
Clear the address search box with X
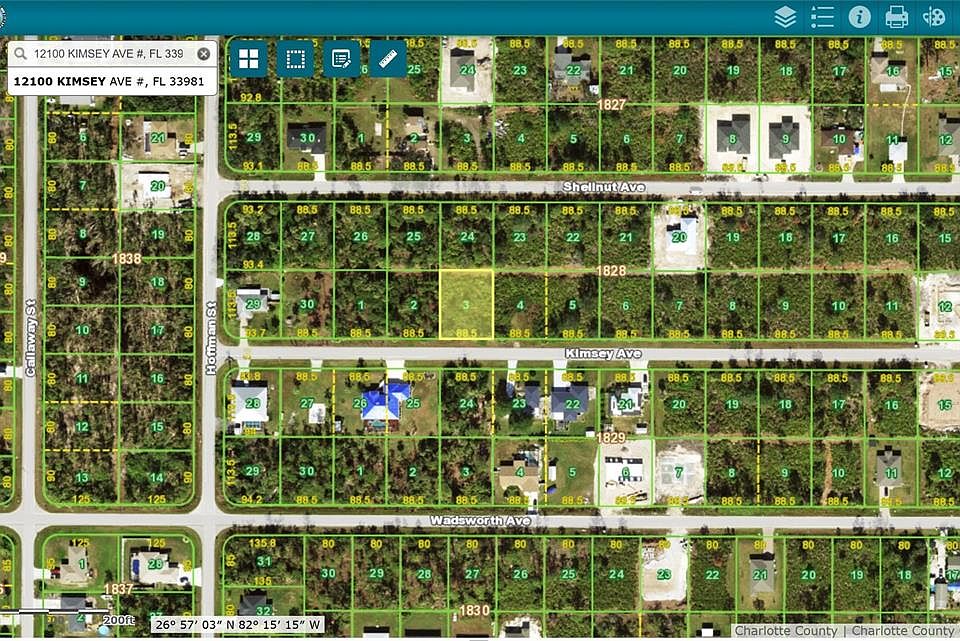click(203, 54)
